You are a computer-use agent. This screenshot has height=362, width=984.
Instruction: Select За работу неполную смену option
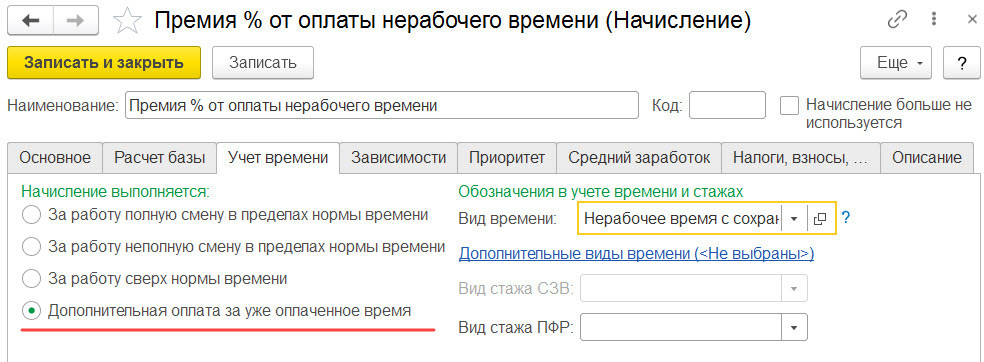31,247
